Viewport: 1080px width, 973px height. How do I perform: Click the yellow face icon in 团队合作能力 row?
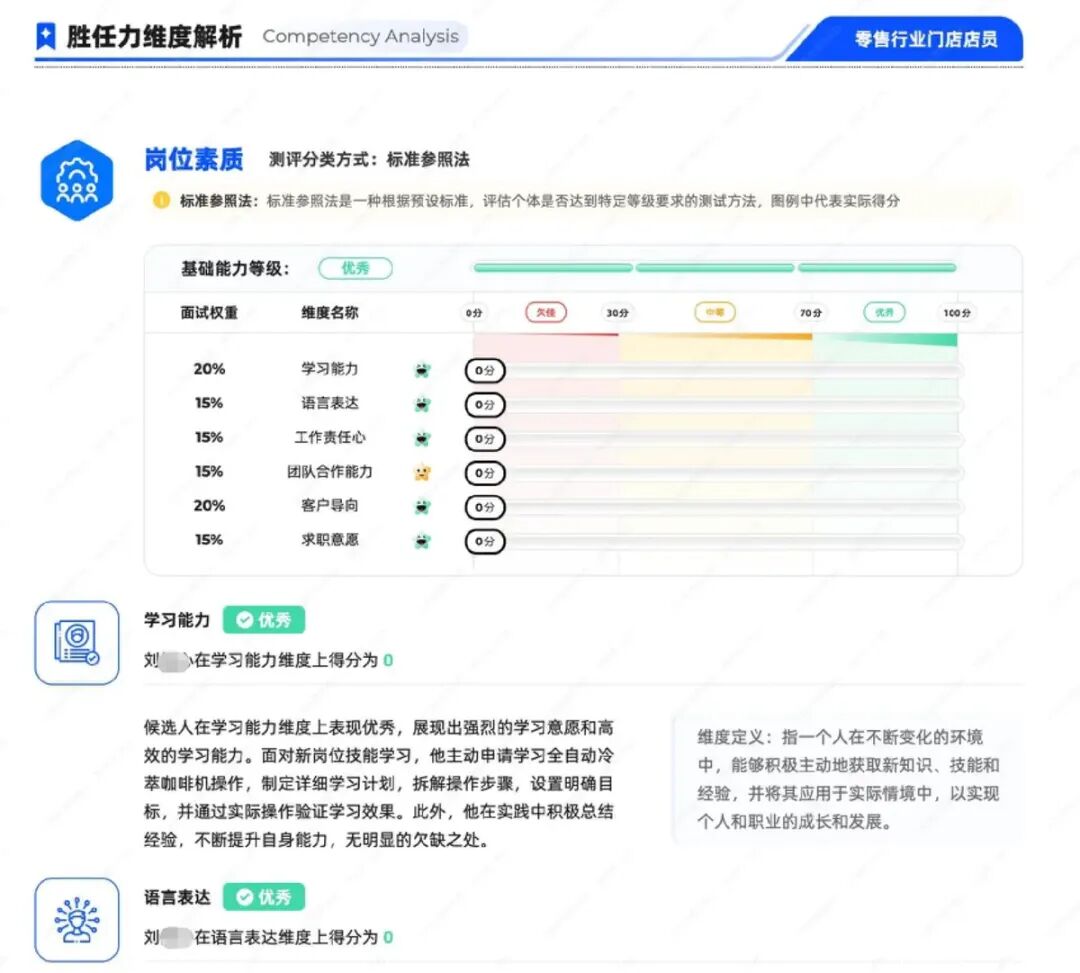[x=422, y=472]
